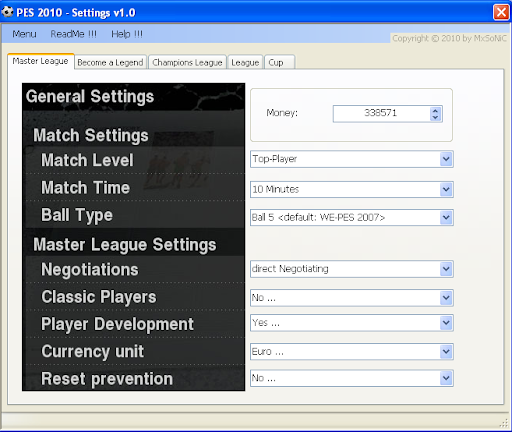Viewport: 512px width, 432px height.
Task: Open the Currency unit dropdown showing Euro
Action: pos(352,352)
